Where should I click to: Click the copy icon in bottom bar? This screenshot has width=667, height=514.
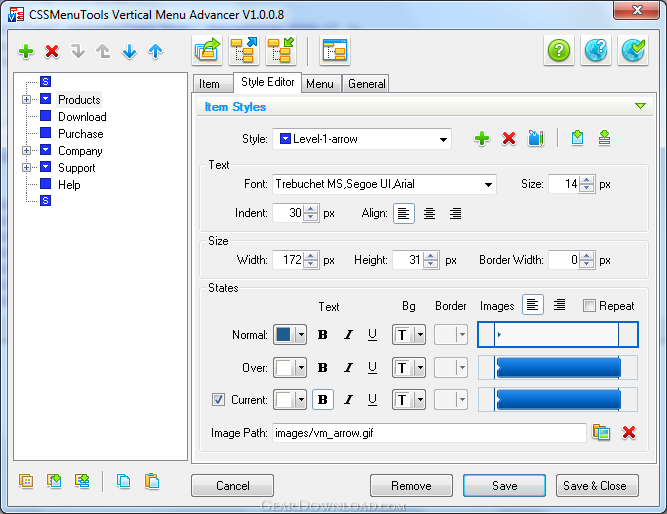coord(123,481)
